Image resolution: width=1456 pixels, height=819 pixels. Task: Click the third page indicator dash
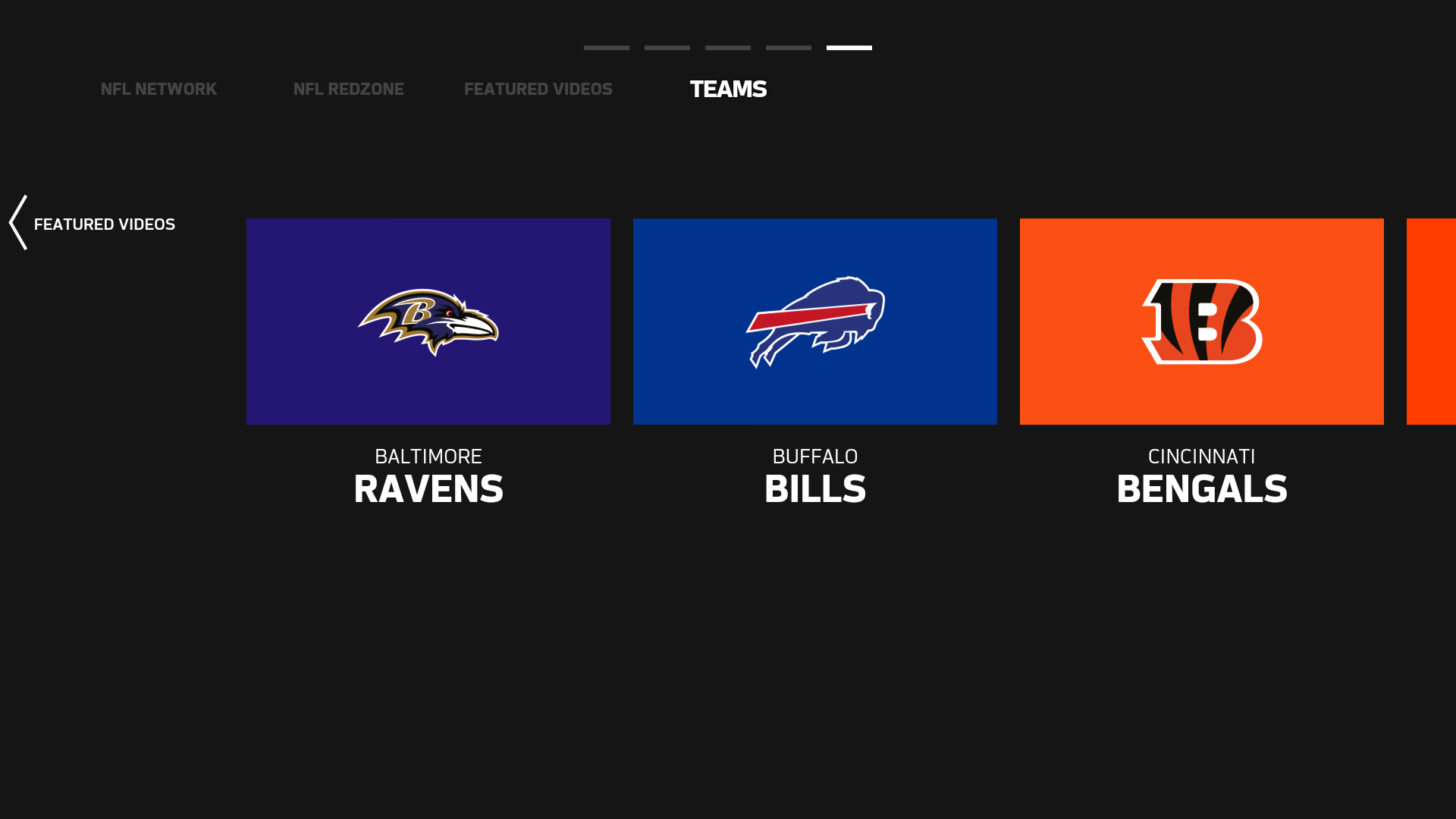728,48
